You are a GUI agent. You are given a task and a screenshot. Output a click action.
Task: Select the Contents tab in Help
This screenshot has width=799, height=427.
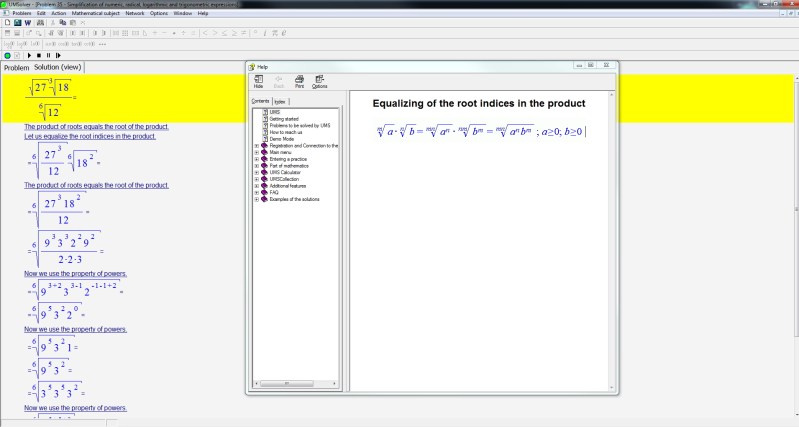[260, 101]
